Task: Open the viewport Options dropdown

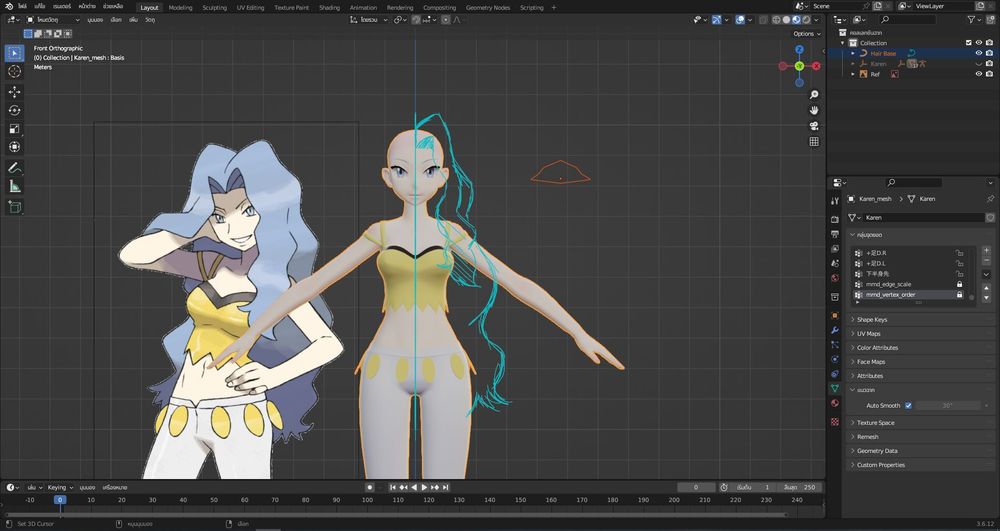Action: click(806, 34)
